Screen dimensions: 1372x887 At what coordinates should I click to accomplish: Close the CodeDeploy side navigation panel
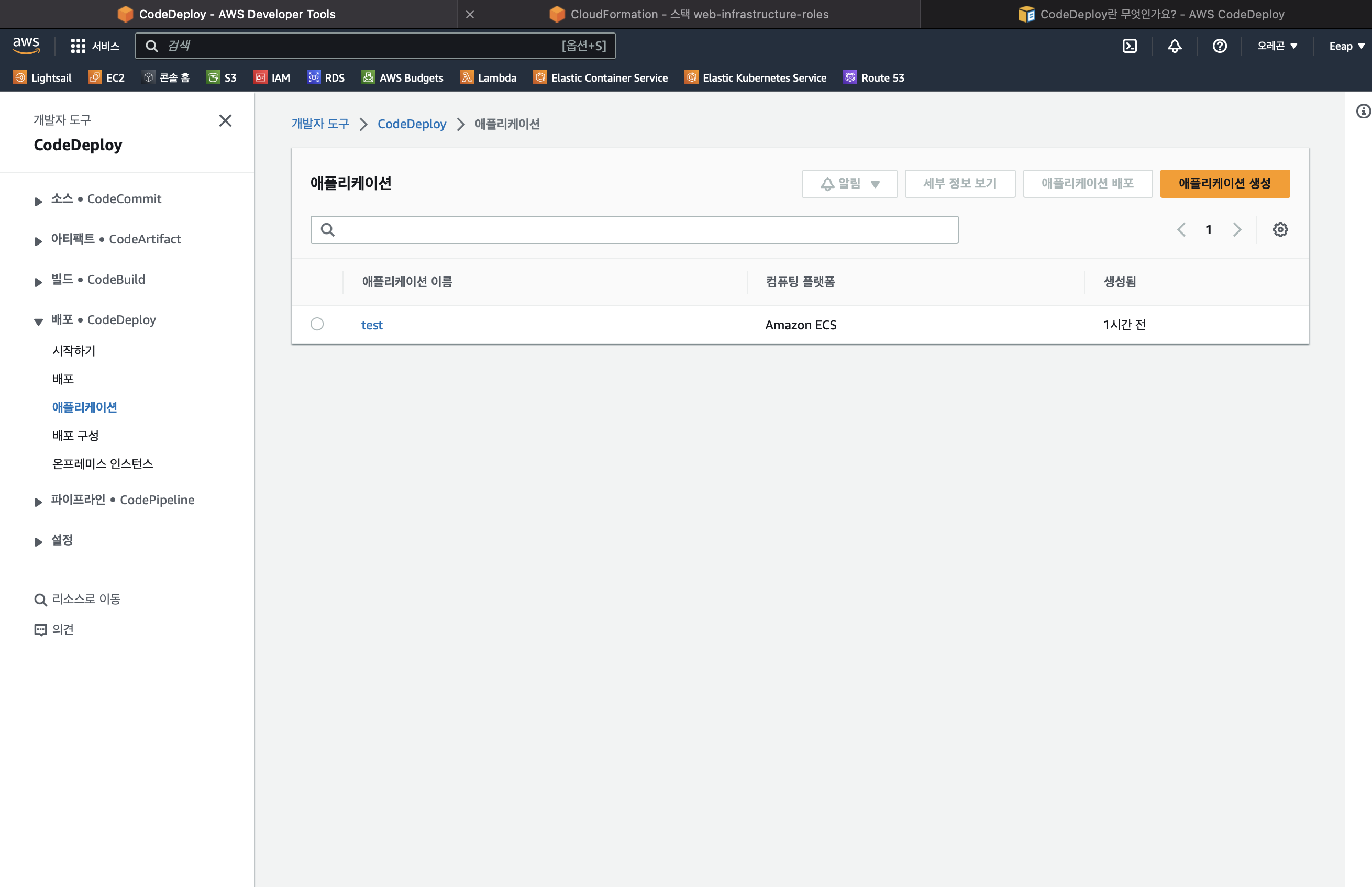coord(225,120)
